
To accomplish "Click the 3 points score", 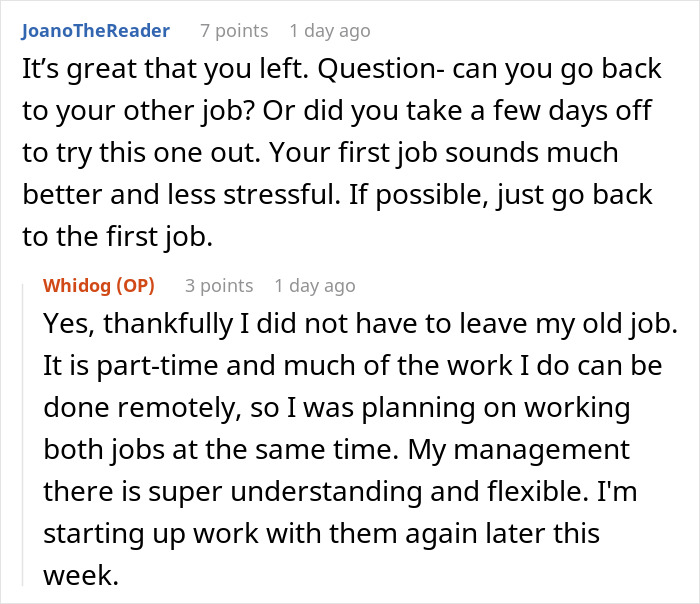I will 219,286.
